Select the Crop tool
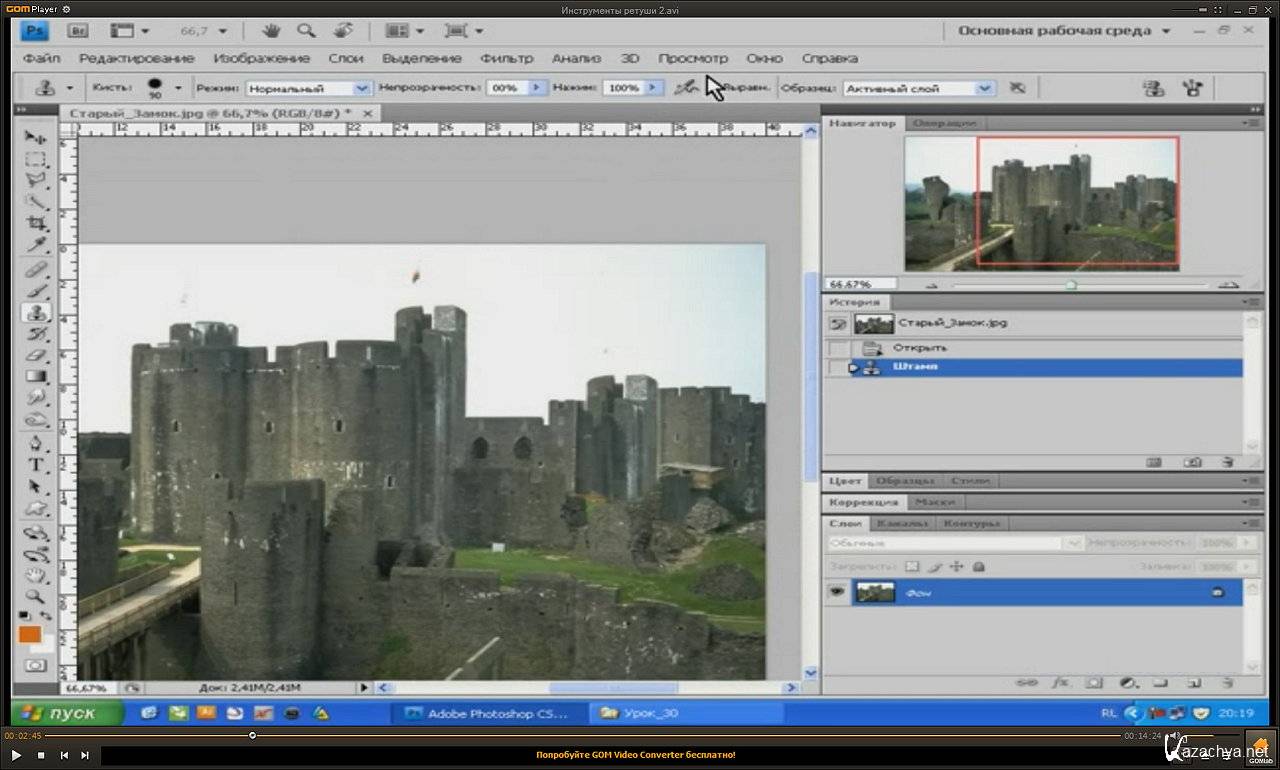The height and width of the screenshot is (770, 1280). click(x=36, y=224)
